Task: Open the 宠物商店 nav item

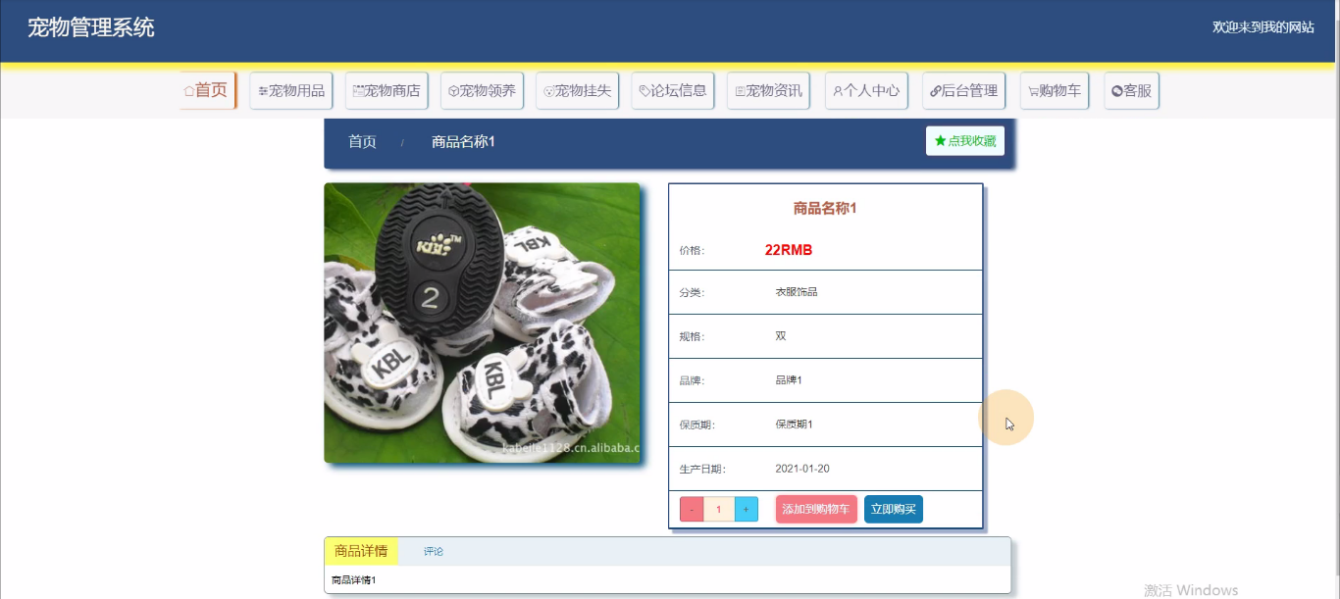Action: pyautogui.click(x=387, y=90)
